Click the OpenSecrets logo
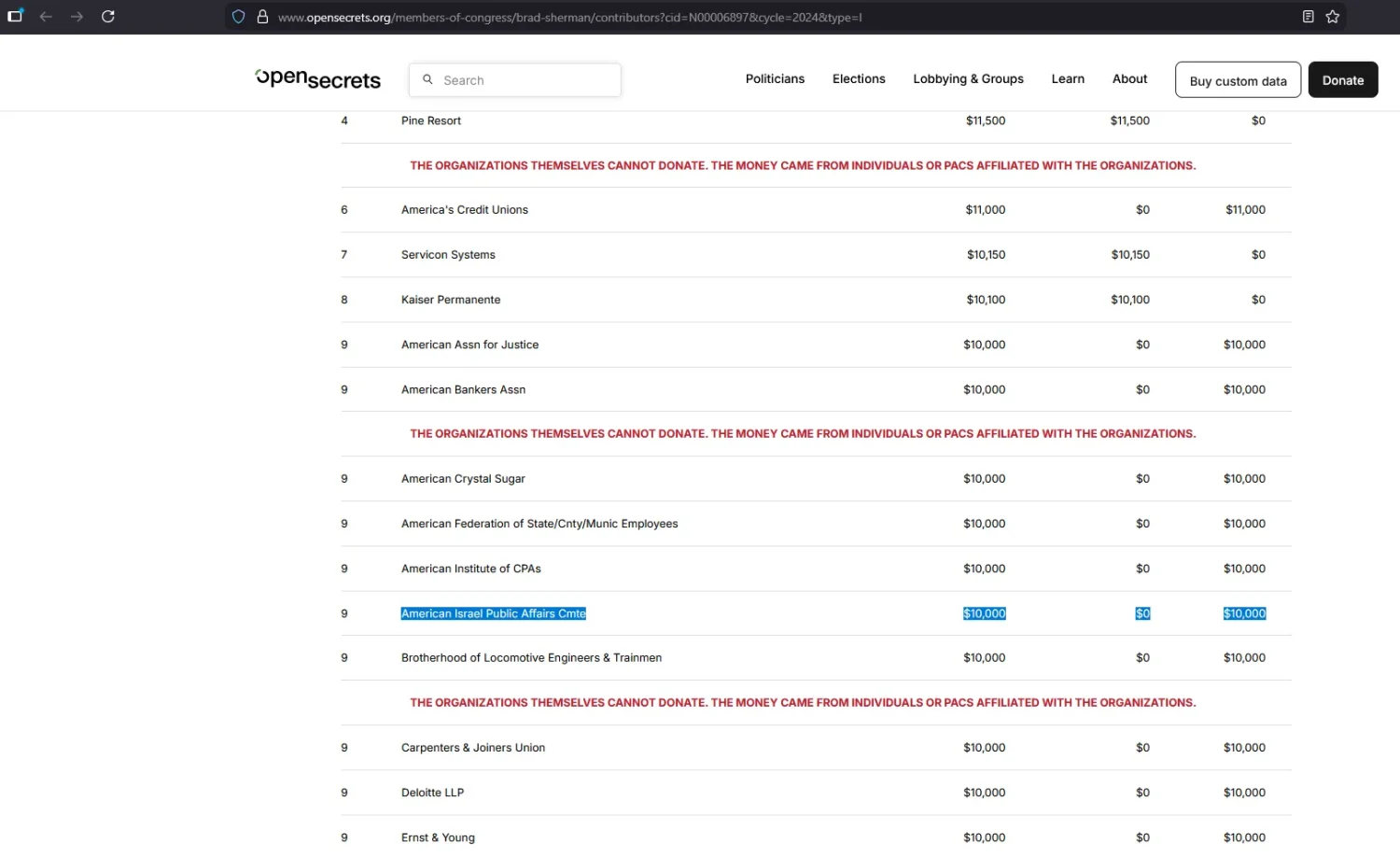The height and width of the screenshot is (857, 1400). coord(318,79)
